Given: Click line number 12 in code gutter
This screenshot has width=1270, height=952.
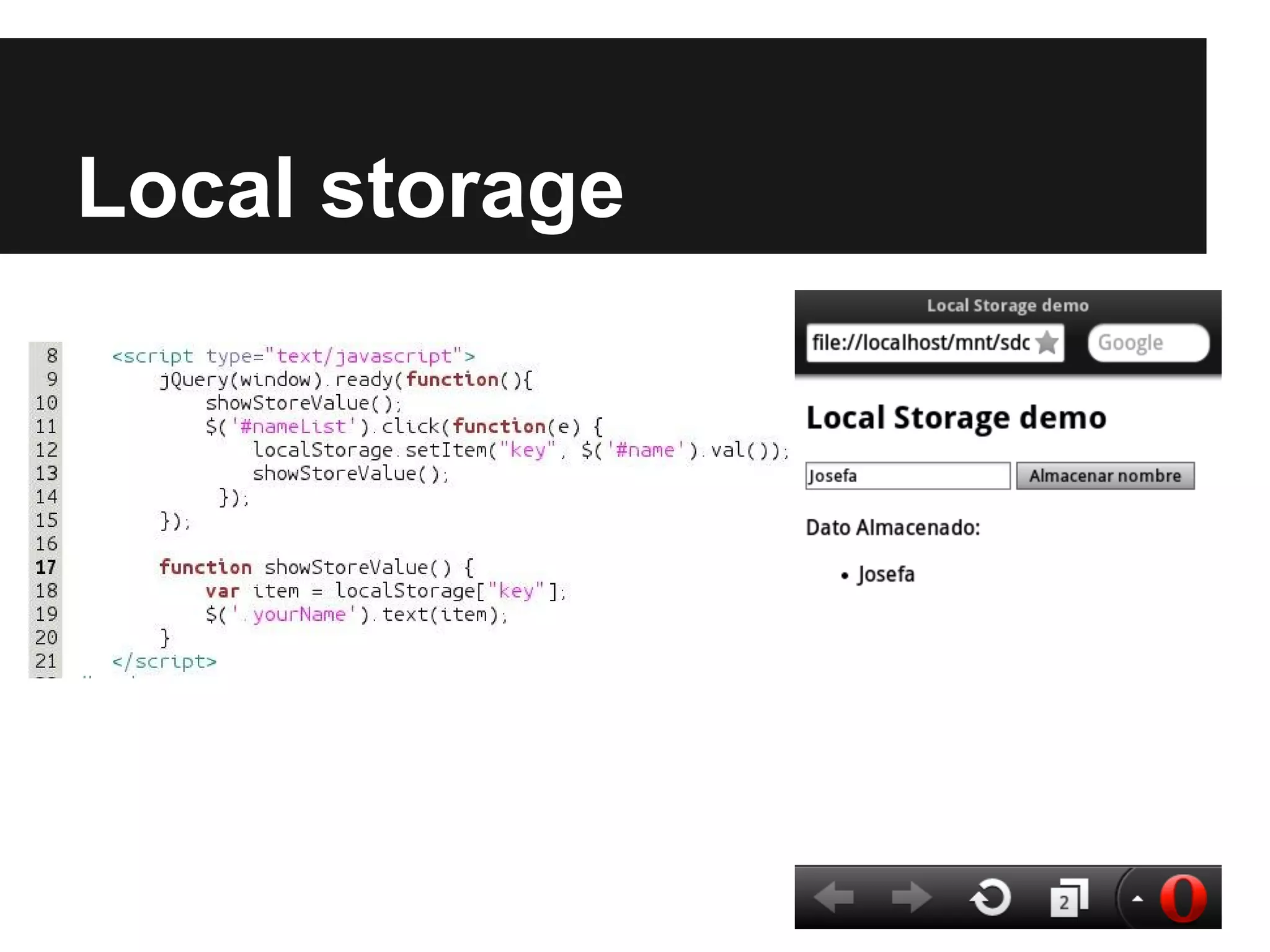Looking at the screenshot, I should tap(46, 450).
